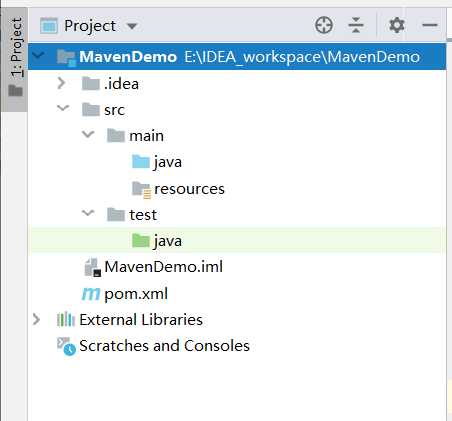The width and height of the screenshot is (452, 421).
Task: Collapse the test folder
Action: (88, 213)
